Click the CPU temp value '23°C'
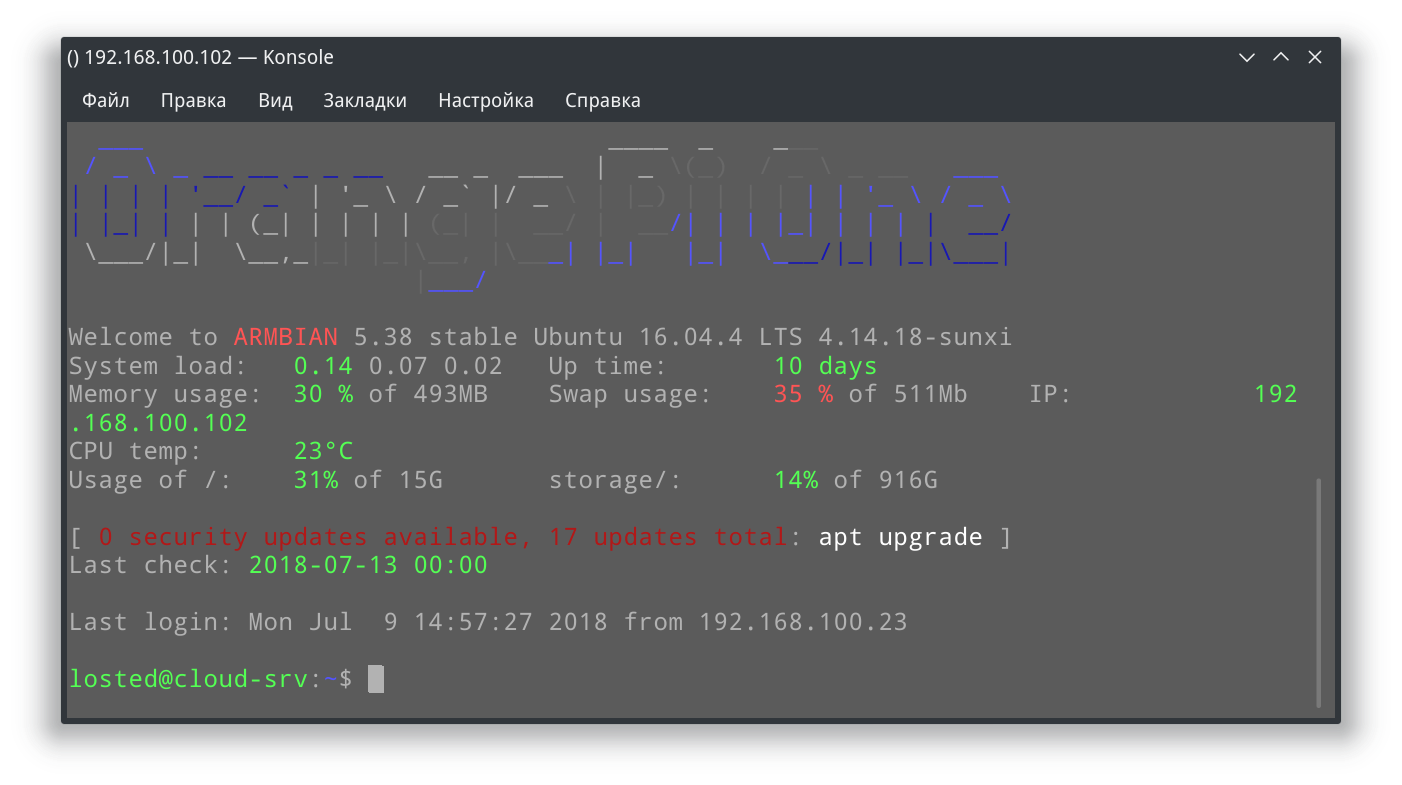 [323, 451]
